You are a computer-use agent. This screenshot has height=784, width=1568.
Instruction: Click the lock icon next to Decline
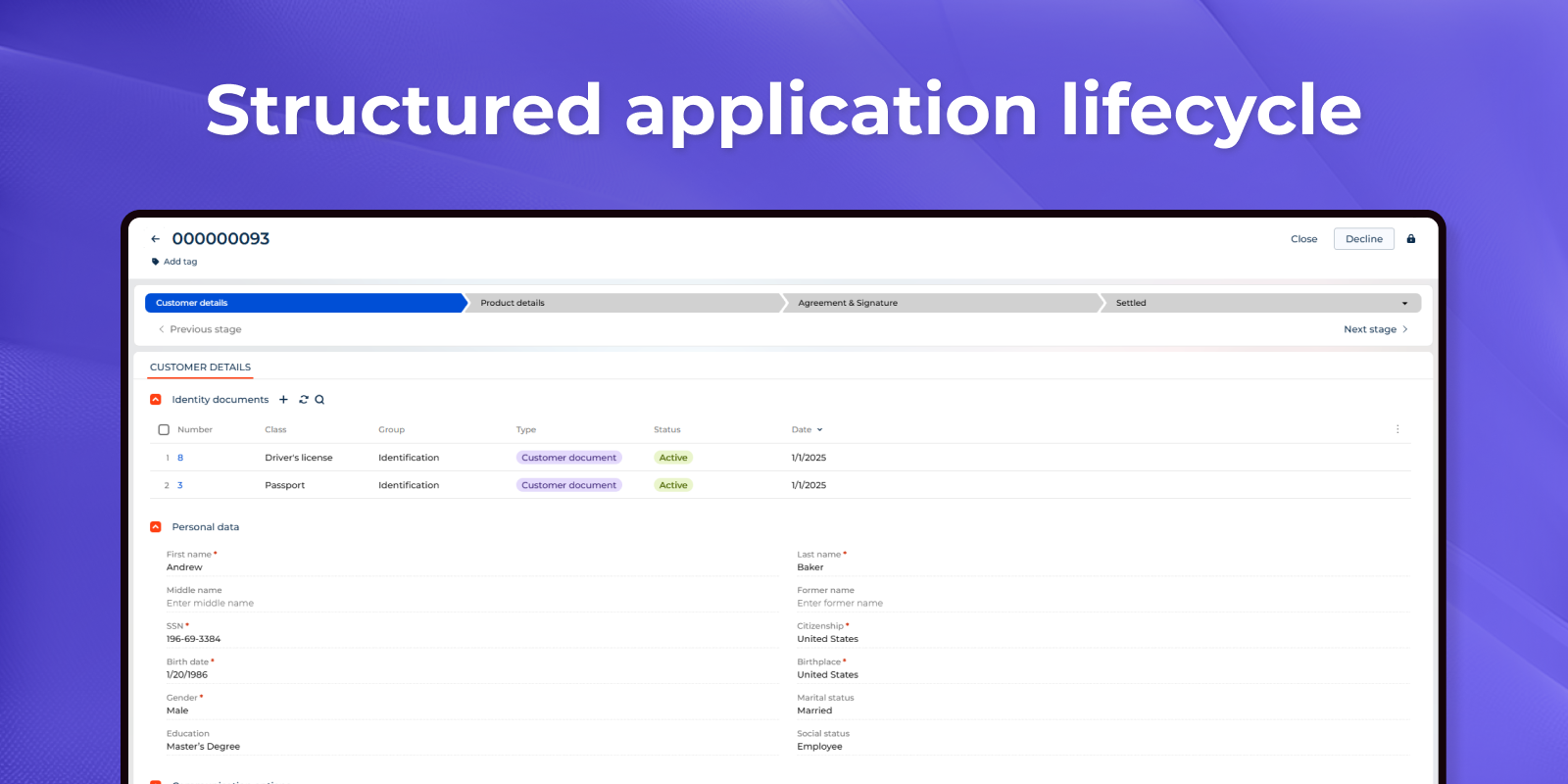[1411, 239]
